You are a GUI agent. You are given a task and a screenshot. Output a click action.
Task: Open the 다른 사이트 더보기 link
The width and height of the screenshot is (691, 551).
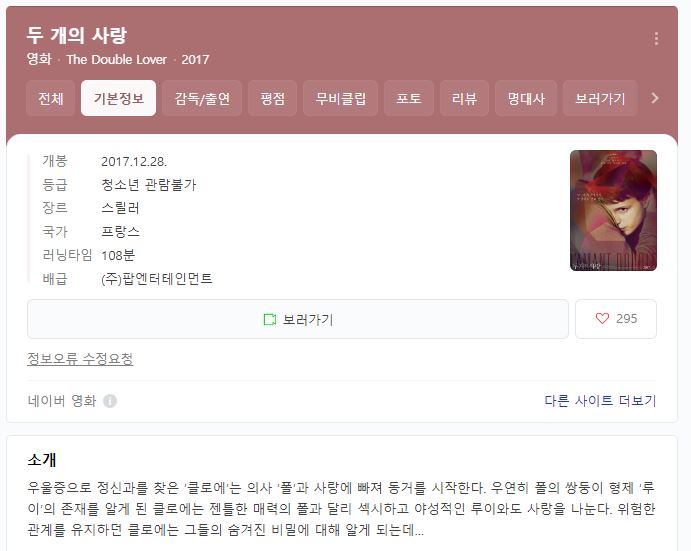tap(600, 400)
